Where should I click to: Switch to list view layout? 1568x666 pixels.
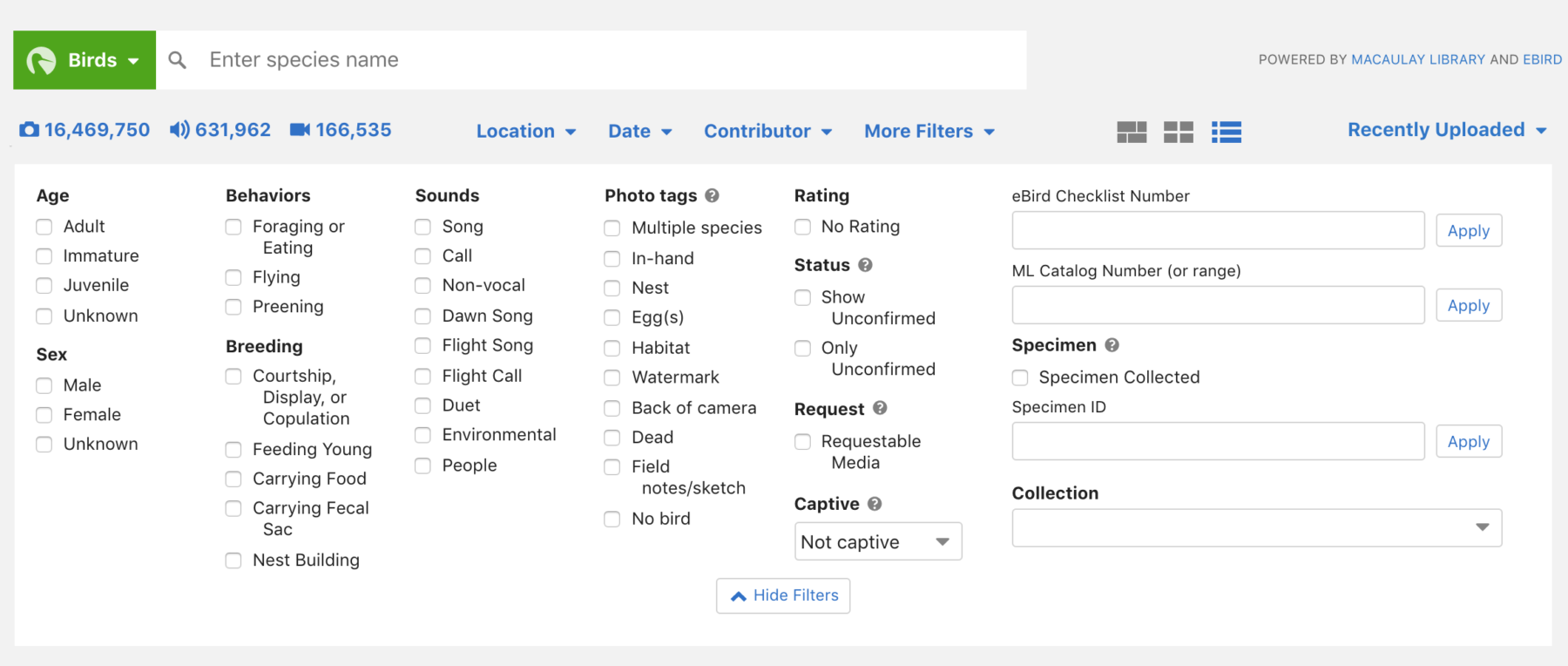[x=1226, y=132]
